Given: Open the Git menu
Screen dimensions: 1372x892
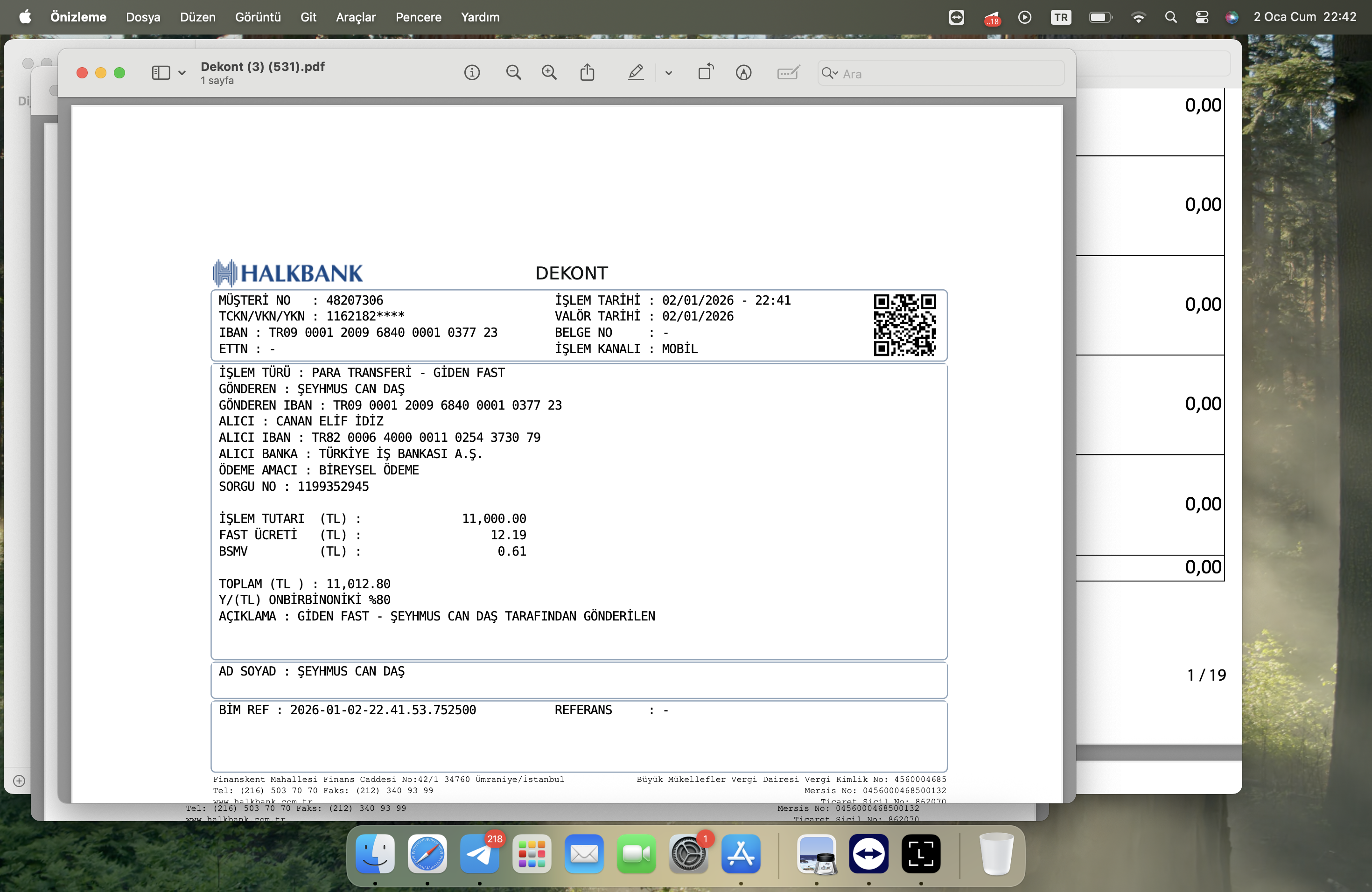Looking at the screenshot, I should coord(308,17).
